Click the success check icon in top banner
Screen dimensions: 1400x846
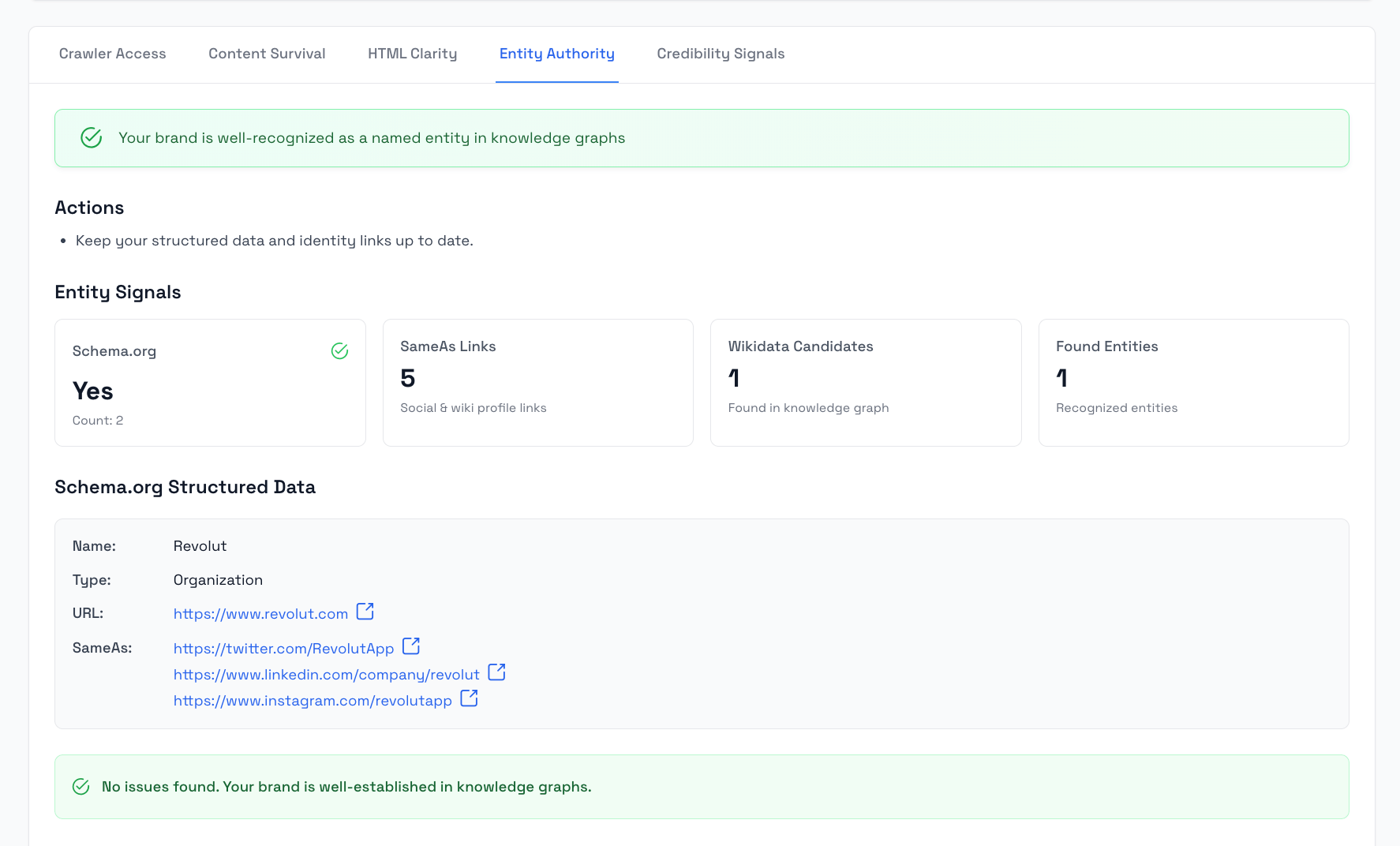pos(91,137)
